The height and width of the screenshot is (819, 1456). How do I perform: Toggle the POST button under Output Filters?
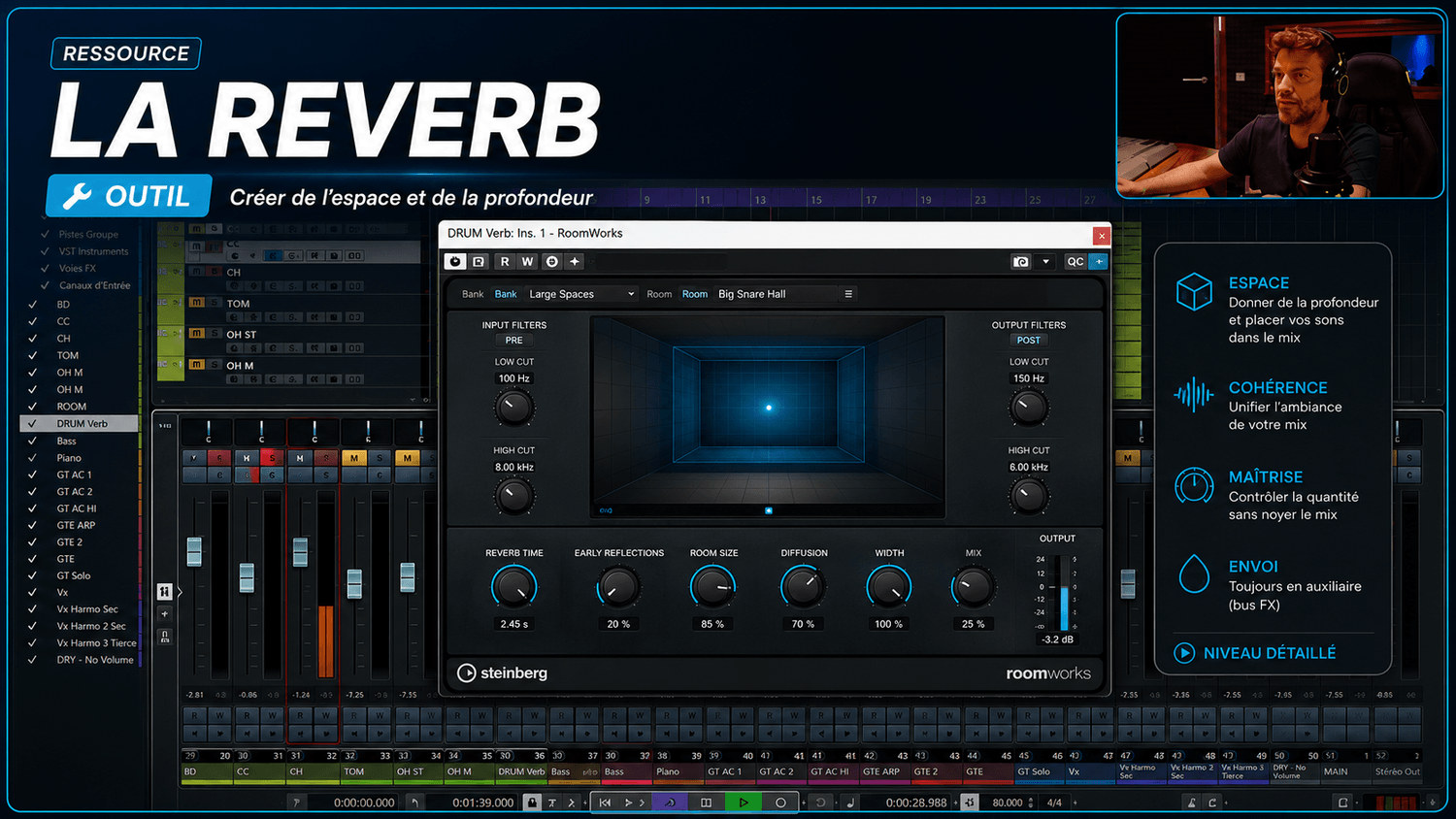[1029, 341]
